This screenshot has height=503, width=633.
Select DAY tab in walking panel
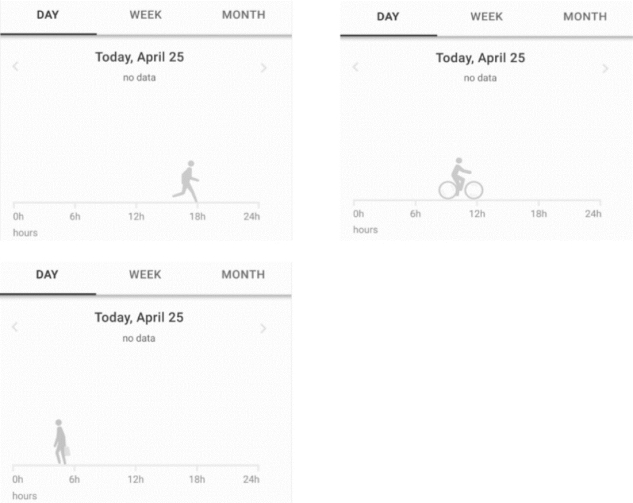click(47, 275)
